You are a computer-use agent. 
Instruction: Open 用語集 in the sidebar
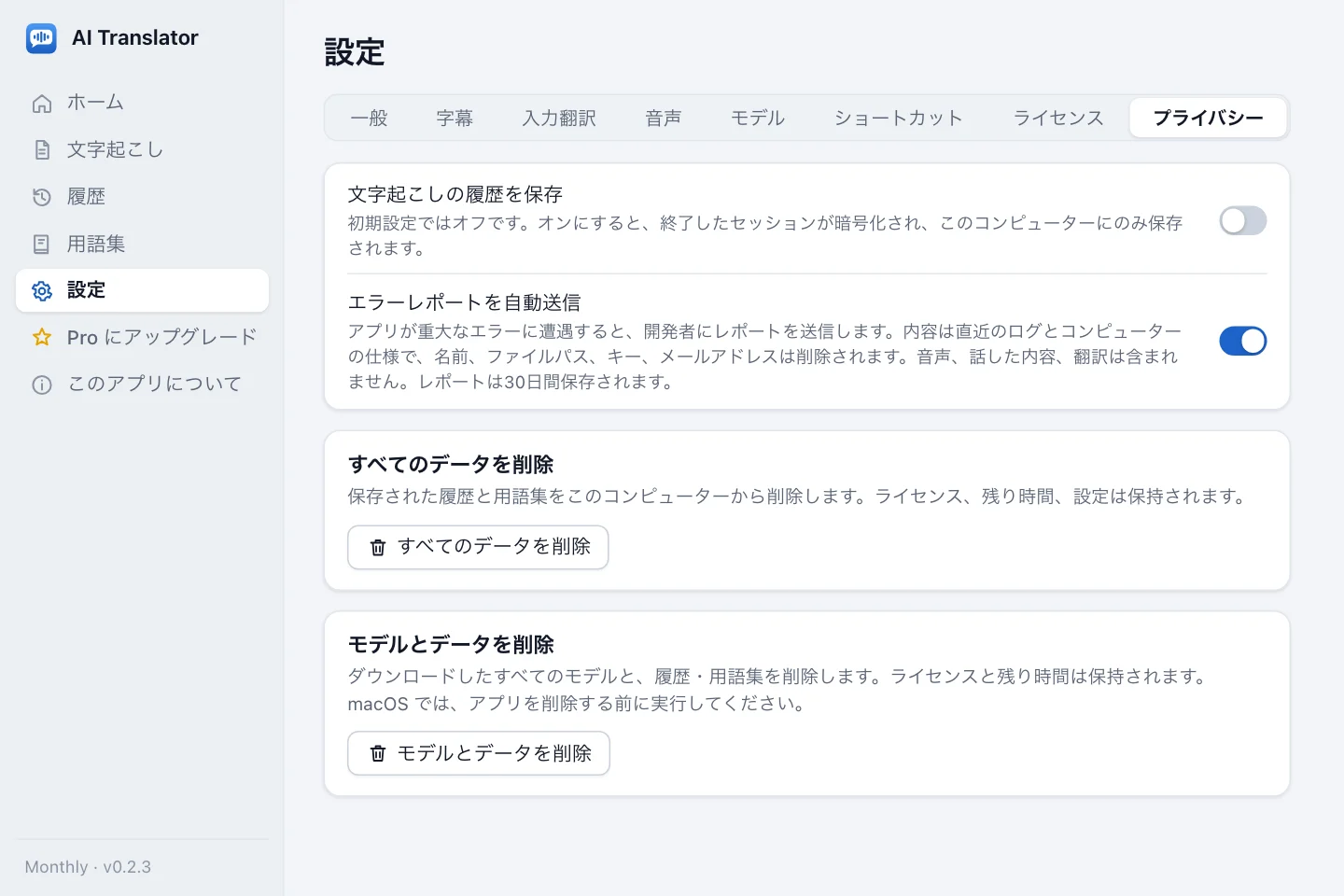click(x=142, y=245)
